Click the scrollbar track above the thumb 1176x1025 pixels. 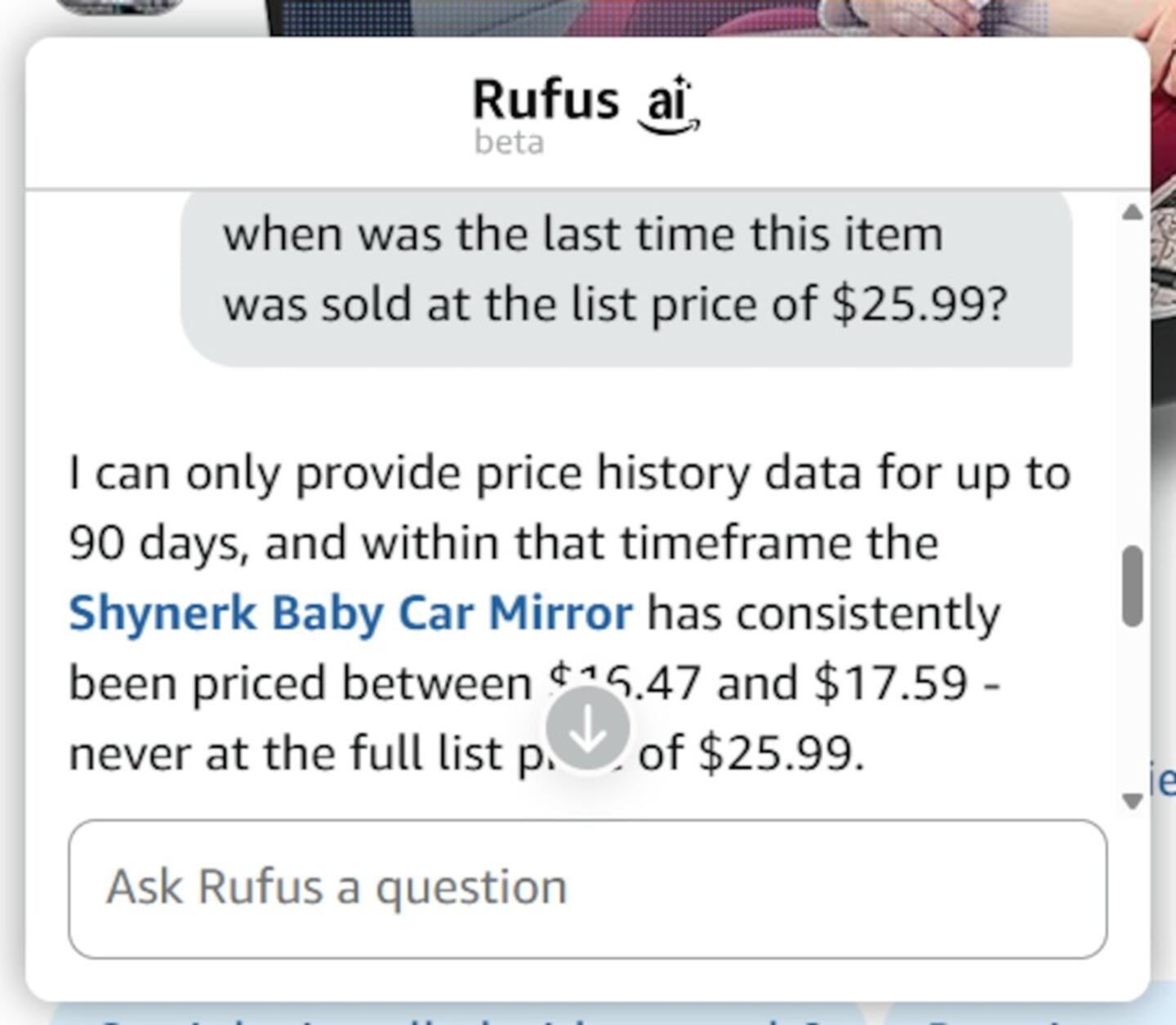[1132, 376]
